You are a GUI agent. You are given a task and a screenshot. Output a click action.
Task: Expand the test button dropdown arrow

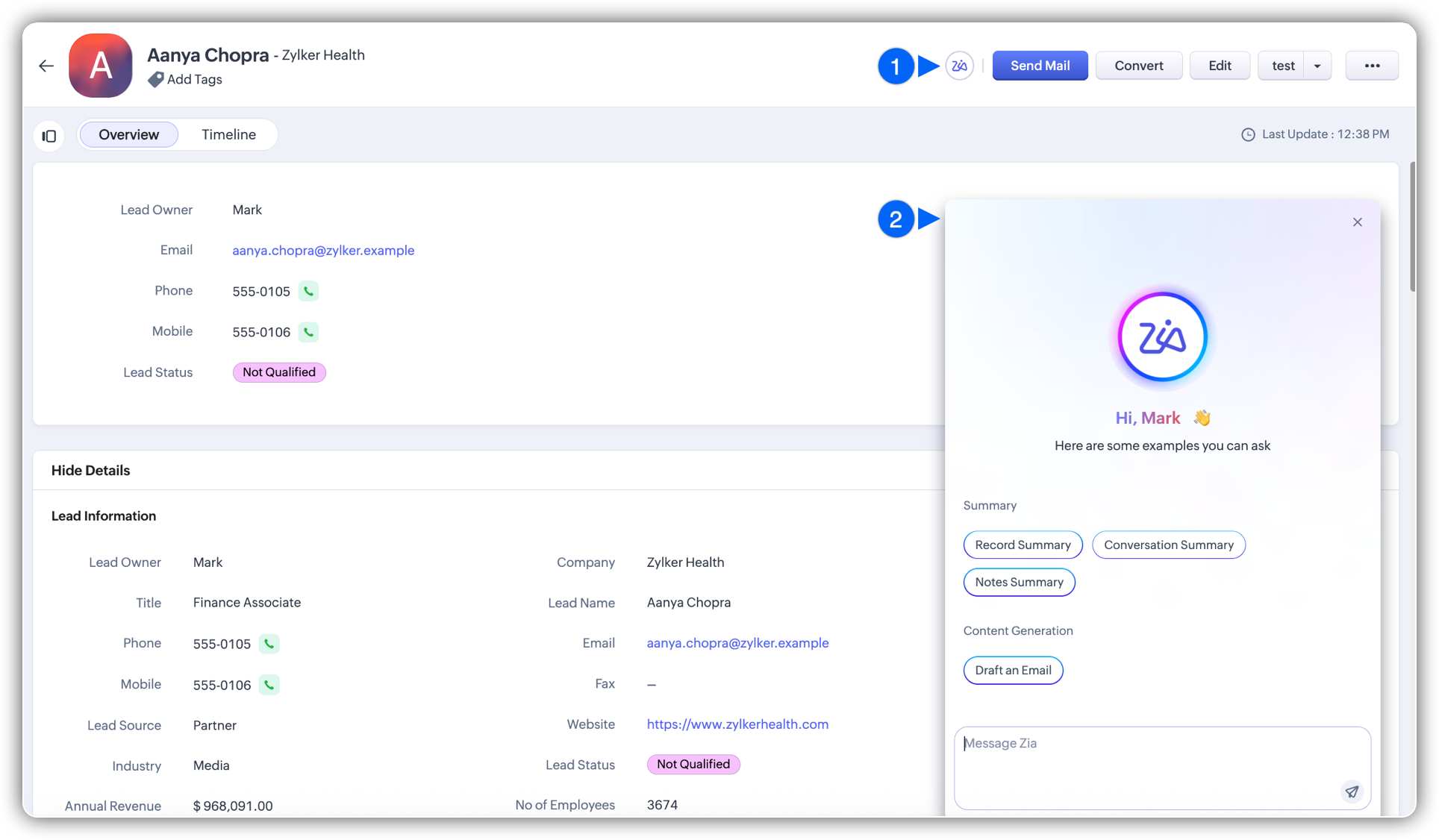[1317, 66]
